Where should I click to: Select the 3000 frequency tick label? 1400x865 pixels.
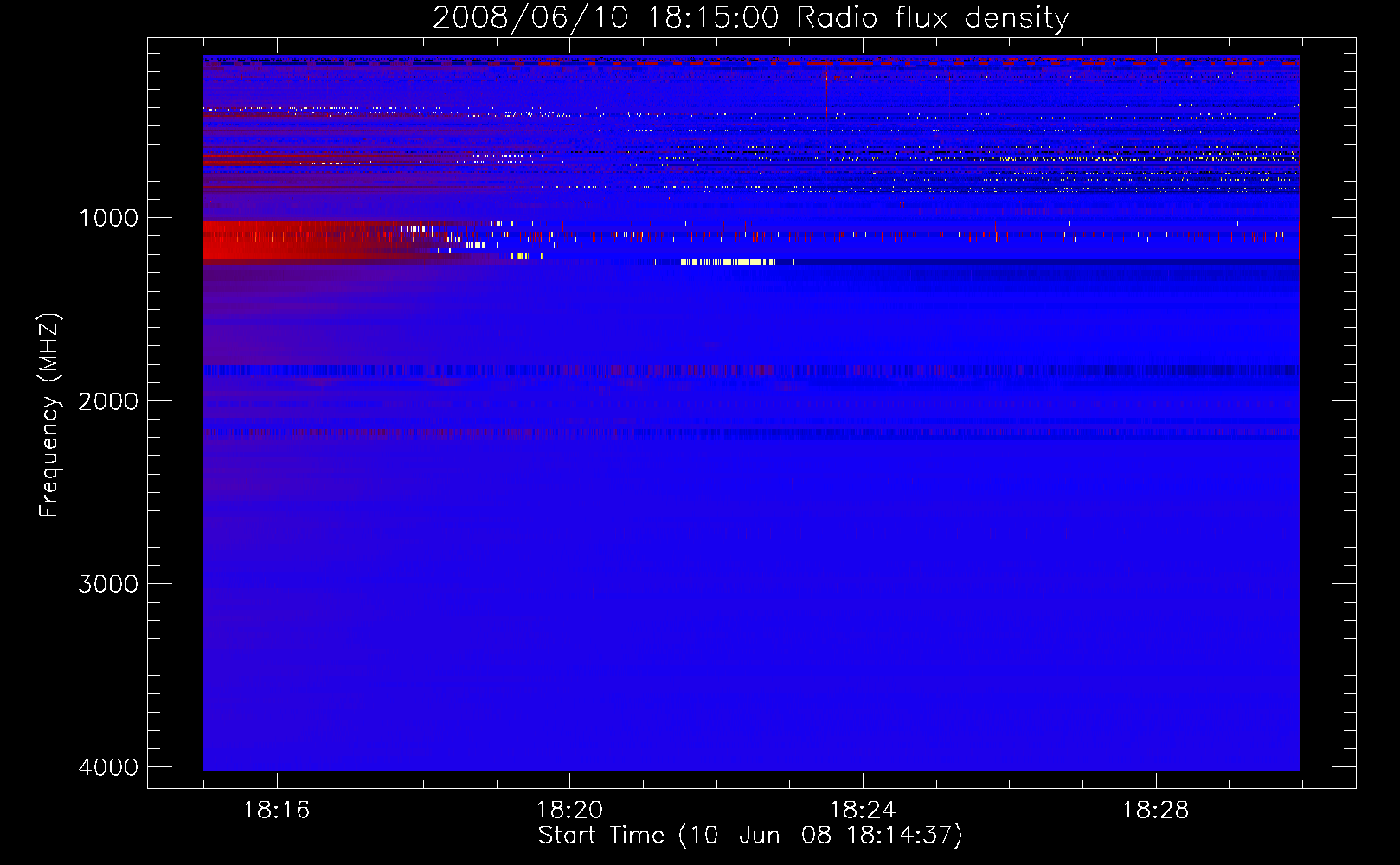click(x=108, y=584)
